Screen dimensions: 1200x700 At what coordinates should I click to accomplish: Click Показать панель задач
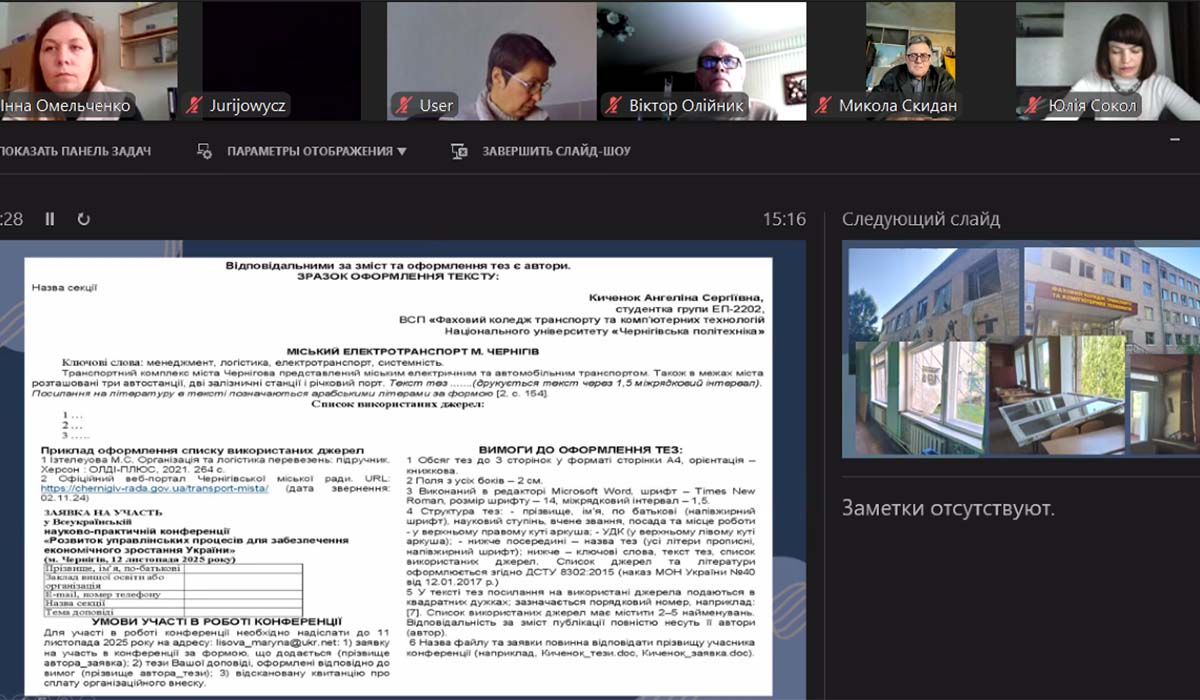pos(76,151)
